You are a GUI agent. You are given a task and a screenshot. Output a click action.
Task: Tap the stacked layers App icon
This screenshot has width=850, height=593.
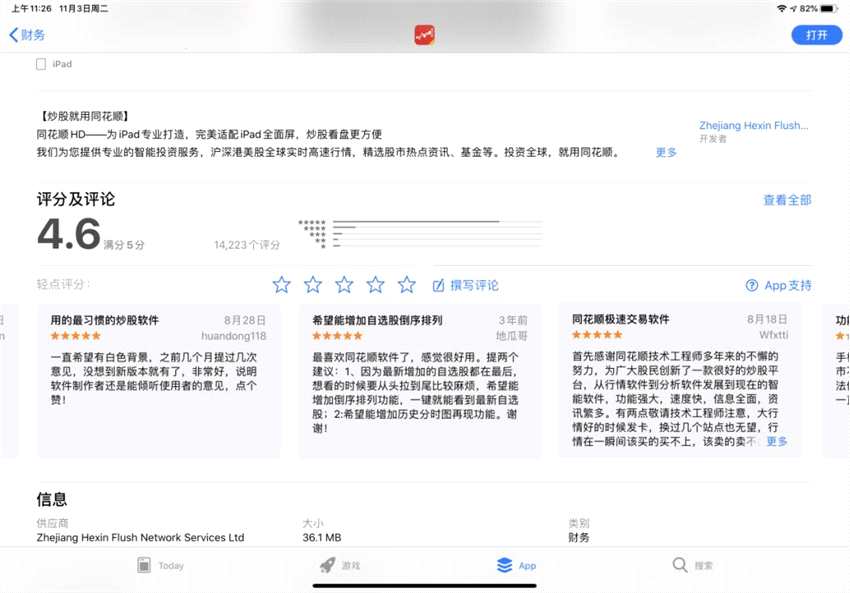504,565
